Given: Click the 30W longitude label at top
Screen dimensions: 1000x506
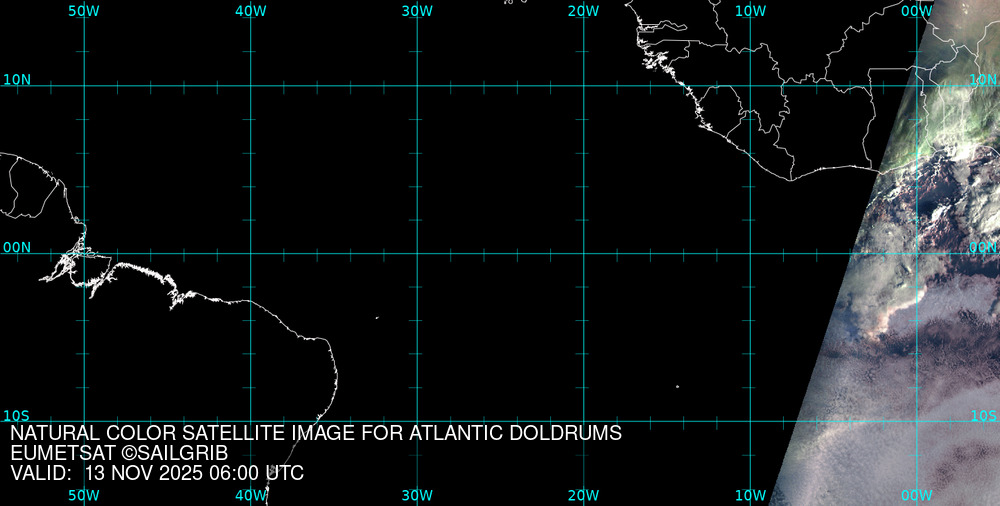Looking at the screenshot, I should pos(417,11).
